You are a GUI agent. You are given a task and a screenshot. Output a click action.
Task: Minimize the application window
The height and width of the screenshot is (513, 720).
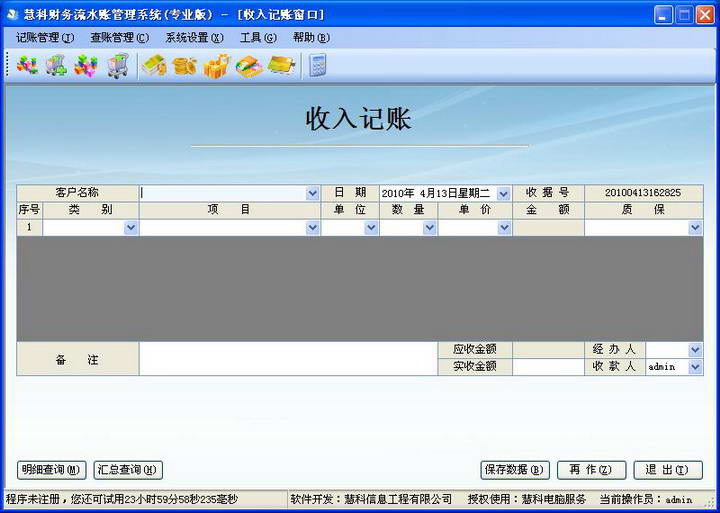663,15
